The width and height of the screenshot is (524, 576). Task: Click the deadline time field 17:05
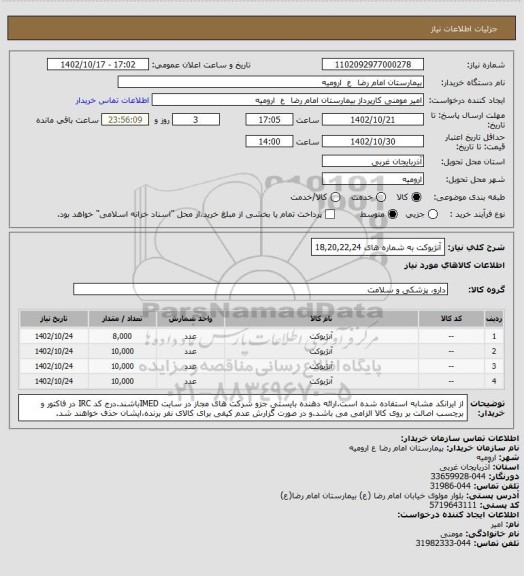(x=269, y=120)
